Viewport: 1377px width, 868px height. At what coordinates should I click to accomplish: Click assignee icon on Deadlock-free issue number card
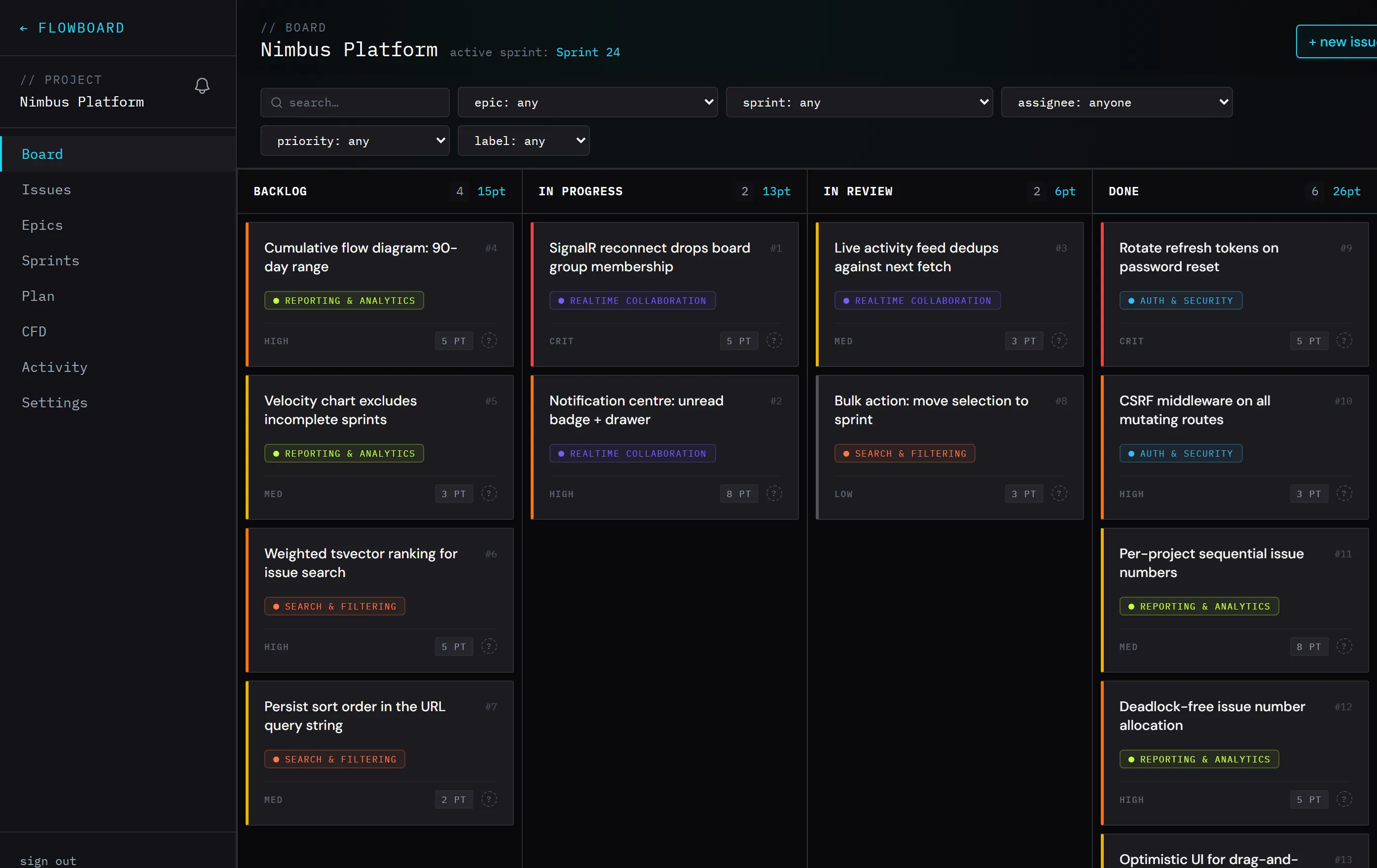pyautogui.click(x=1344, y=799)
